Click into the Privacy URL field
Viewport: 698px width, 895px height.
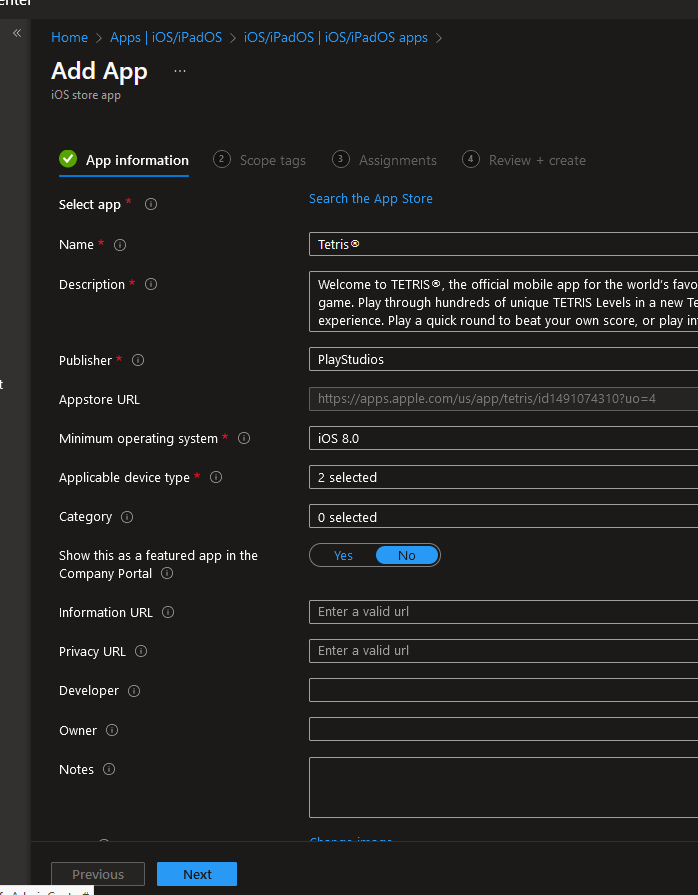coord(503,651)
